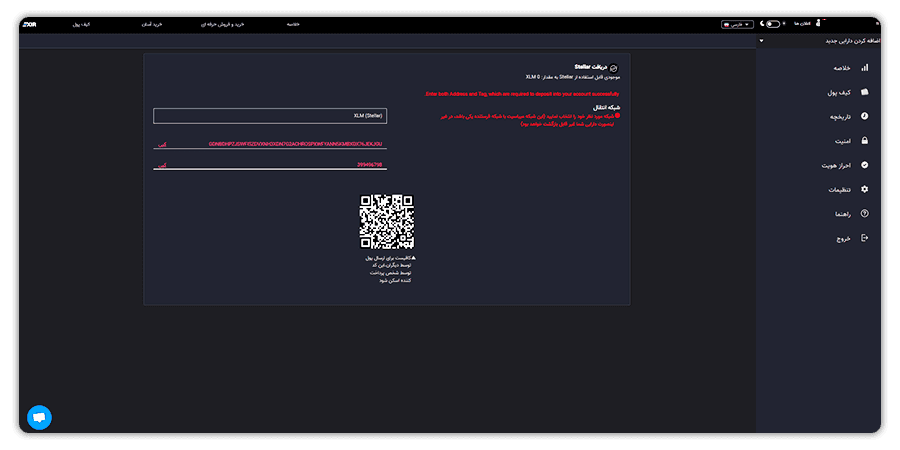The width and height of the screenshot is (900, 450).
Task: Open خلاصه in the top navigation
Action: click(x=293, y=25)
